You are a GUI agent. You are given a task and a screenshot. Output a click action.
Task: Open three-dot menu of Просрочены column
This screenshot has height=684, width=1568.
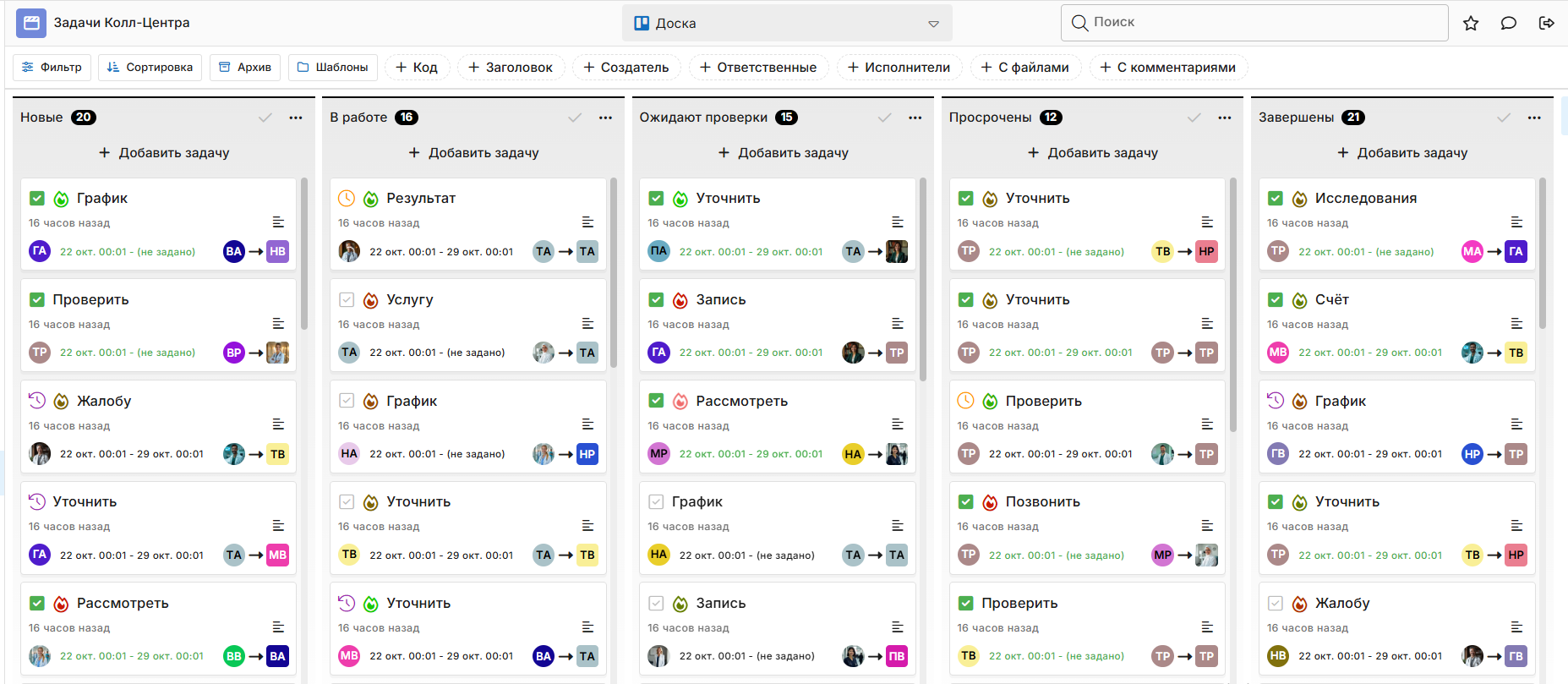(1224, 118)
